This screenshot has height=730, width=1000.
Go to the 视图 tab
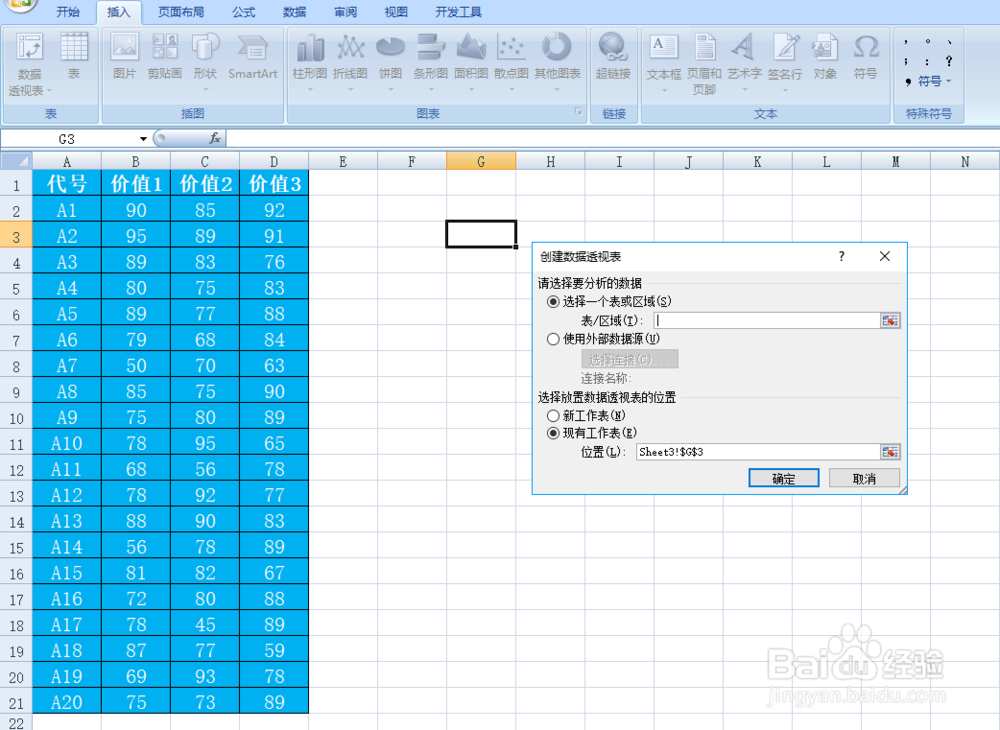396,11
